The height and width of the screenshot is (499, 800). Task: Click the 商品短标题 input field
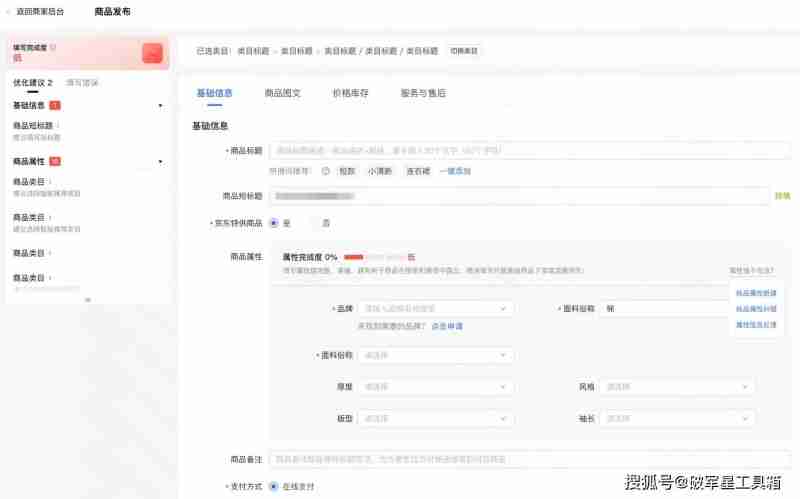point(519,196)
